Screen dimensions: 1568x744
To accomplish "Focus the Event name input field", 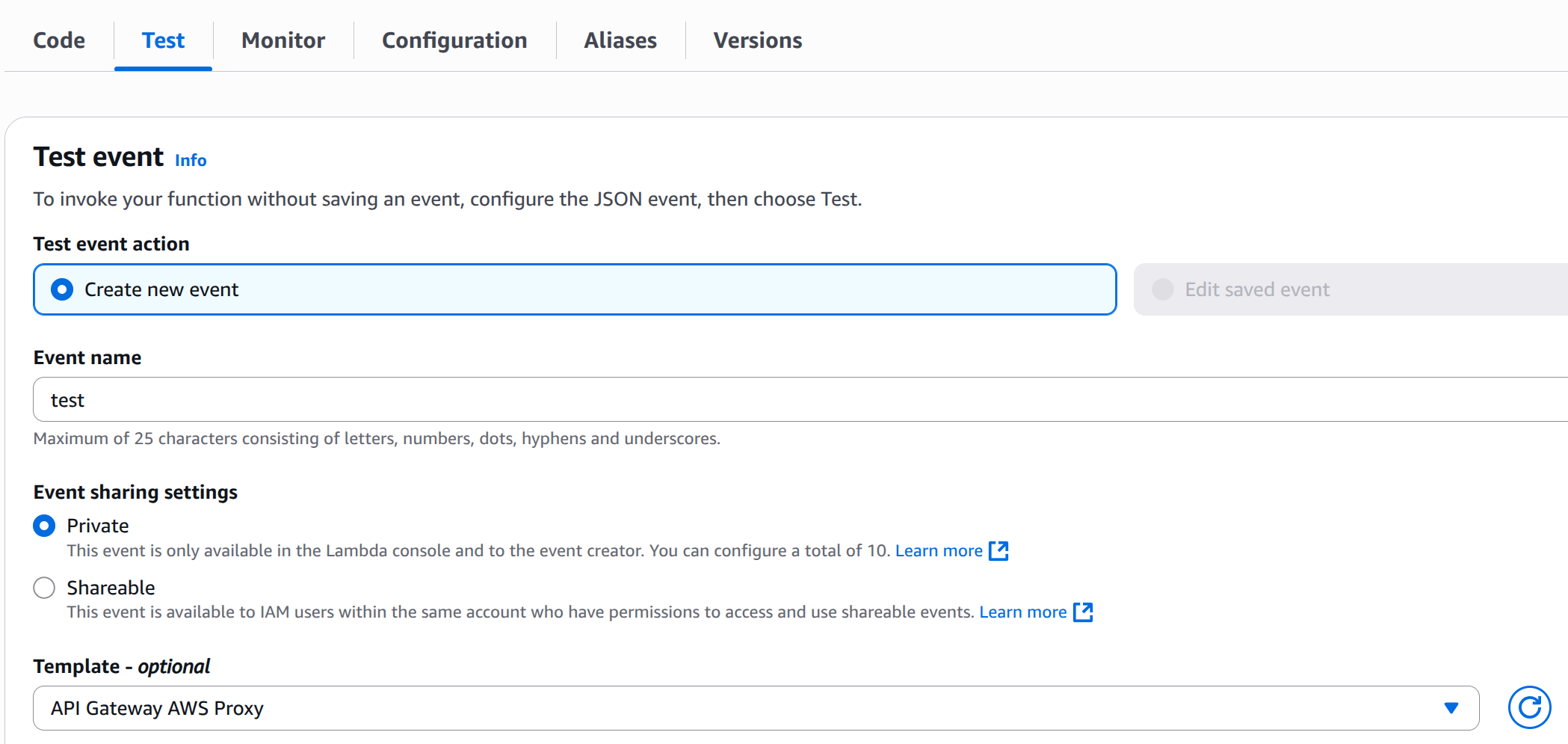I will pyautogui.click(x=800, y=400).
